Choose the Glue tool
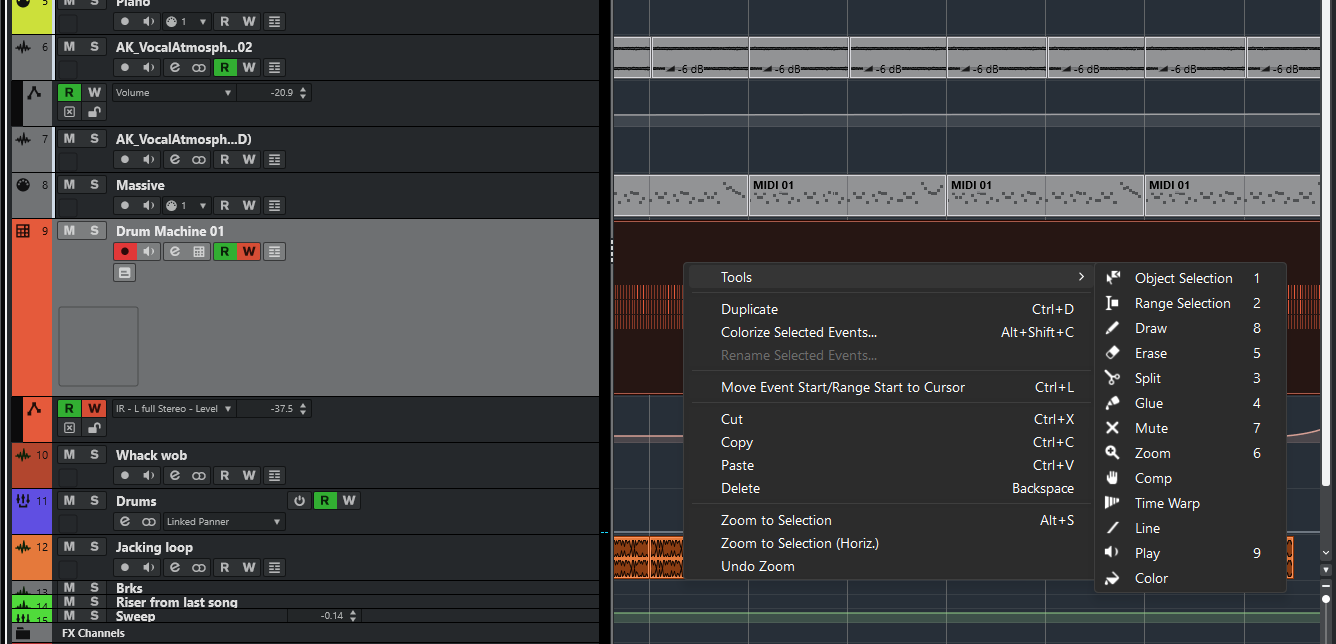The image size is (1336, 644). point(1190,403)
